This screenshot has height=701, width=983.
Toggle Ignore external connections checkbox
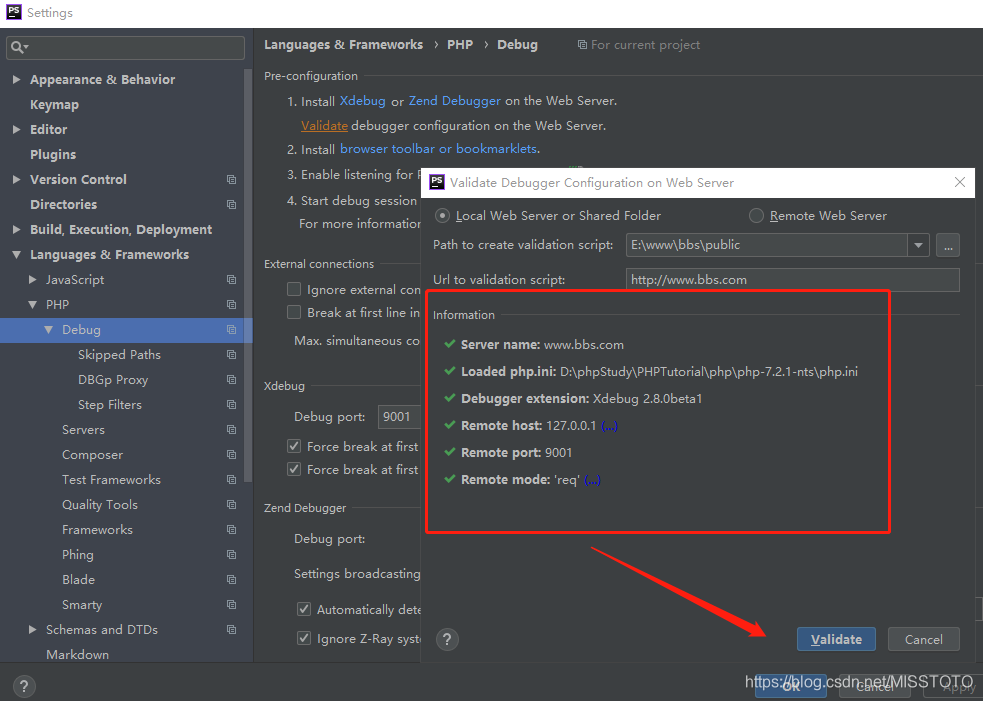[x=293, y=289]
